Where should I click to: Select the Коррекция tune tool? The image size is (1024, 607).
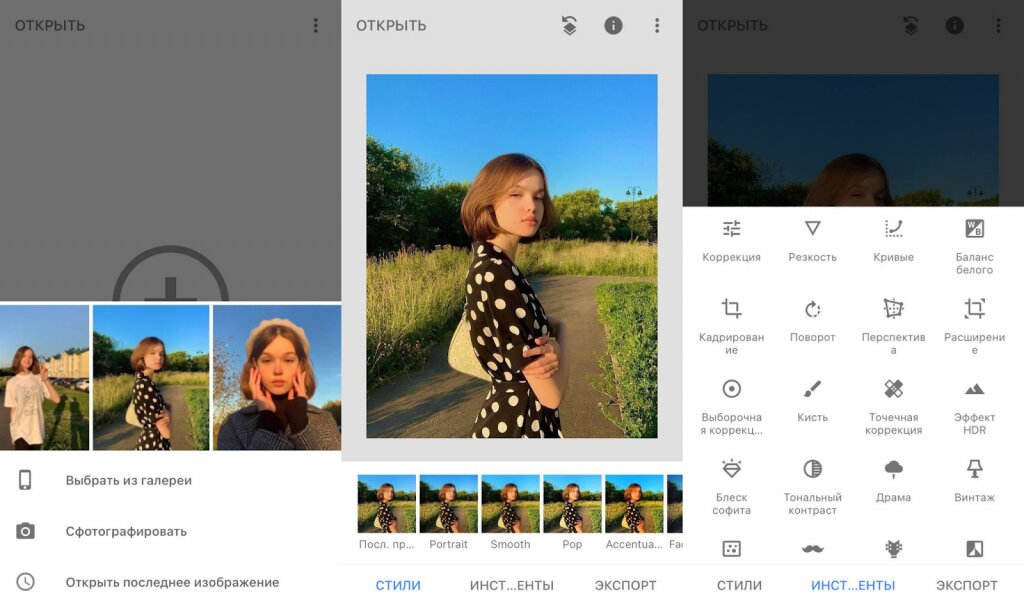[732, 240]
